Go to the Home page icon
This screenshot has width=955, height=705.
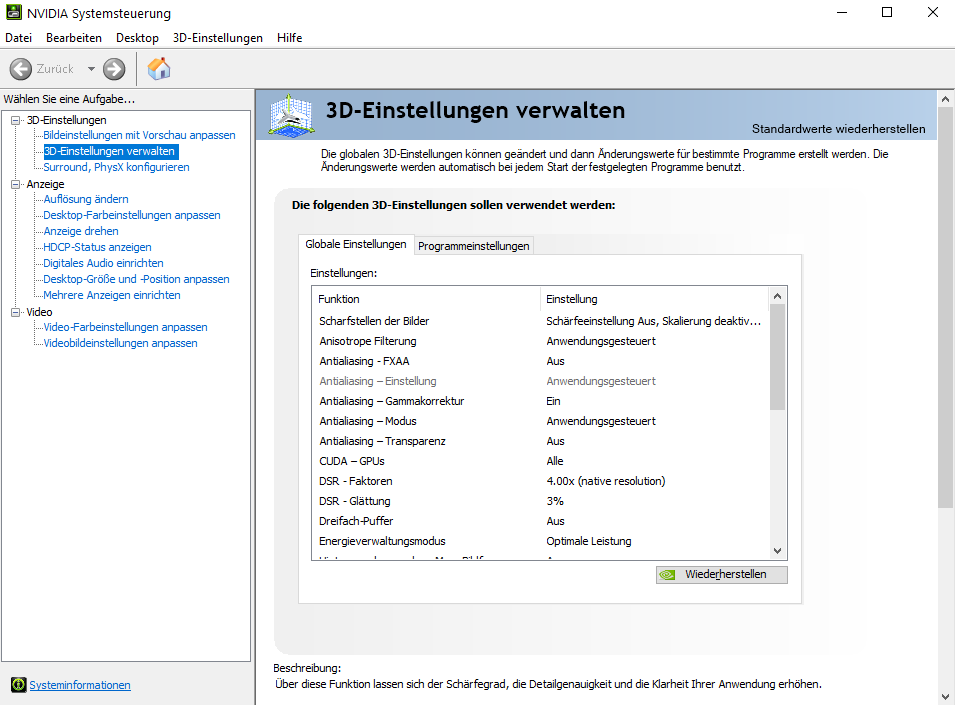[x=159, y=69]
